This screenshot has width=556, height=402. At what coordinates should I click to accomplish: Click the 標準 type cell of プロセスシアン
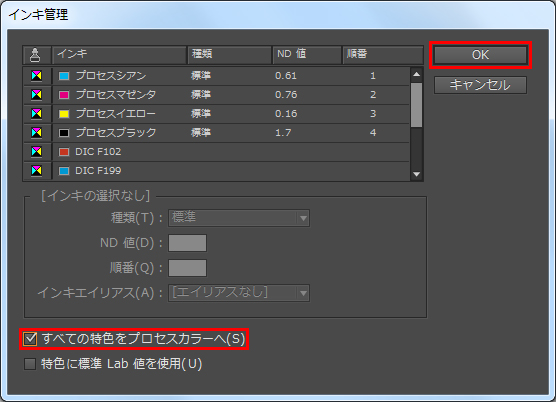(201, 76)
